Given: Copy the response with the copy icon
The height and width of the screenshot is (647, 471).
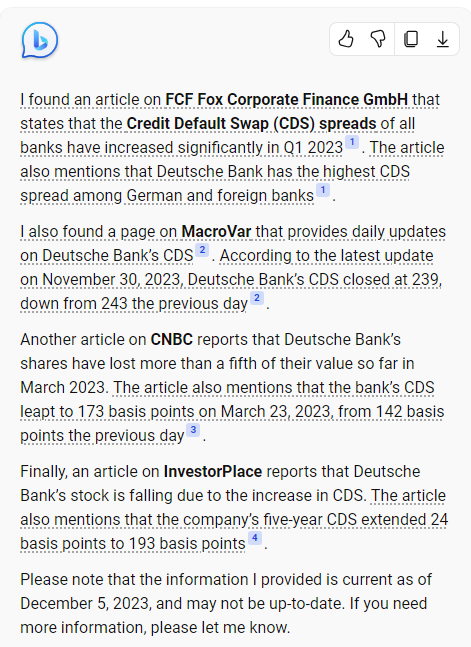Looking at the screenshot, I should 411,39.
